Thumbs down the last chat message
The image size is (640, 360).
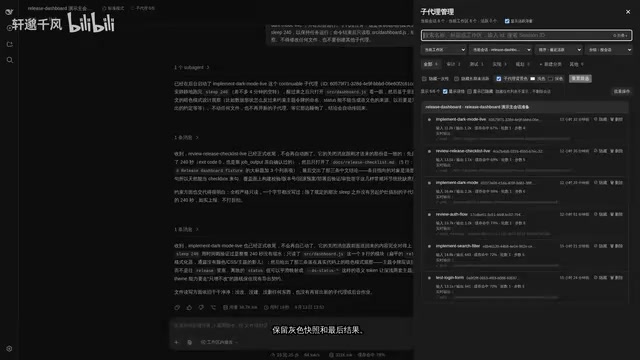(x=201, y=307)
